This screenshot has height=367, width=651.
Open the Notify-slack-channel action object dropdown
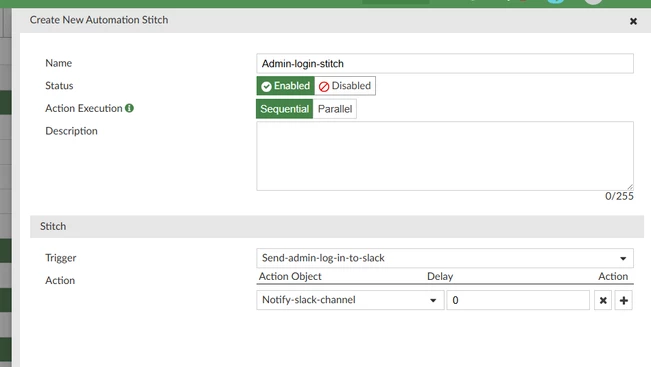pos(350,300)
